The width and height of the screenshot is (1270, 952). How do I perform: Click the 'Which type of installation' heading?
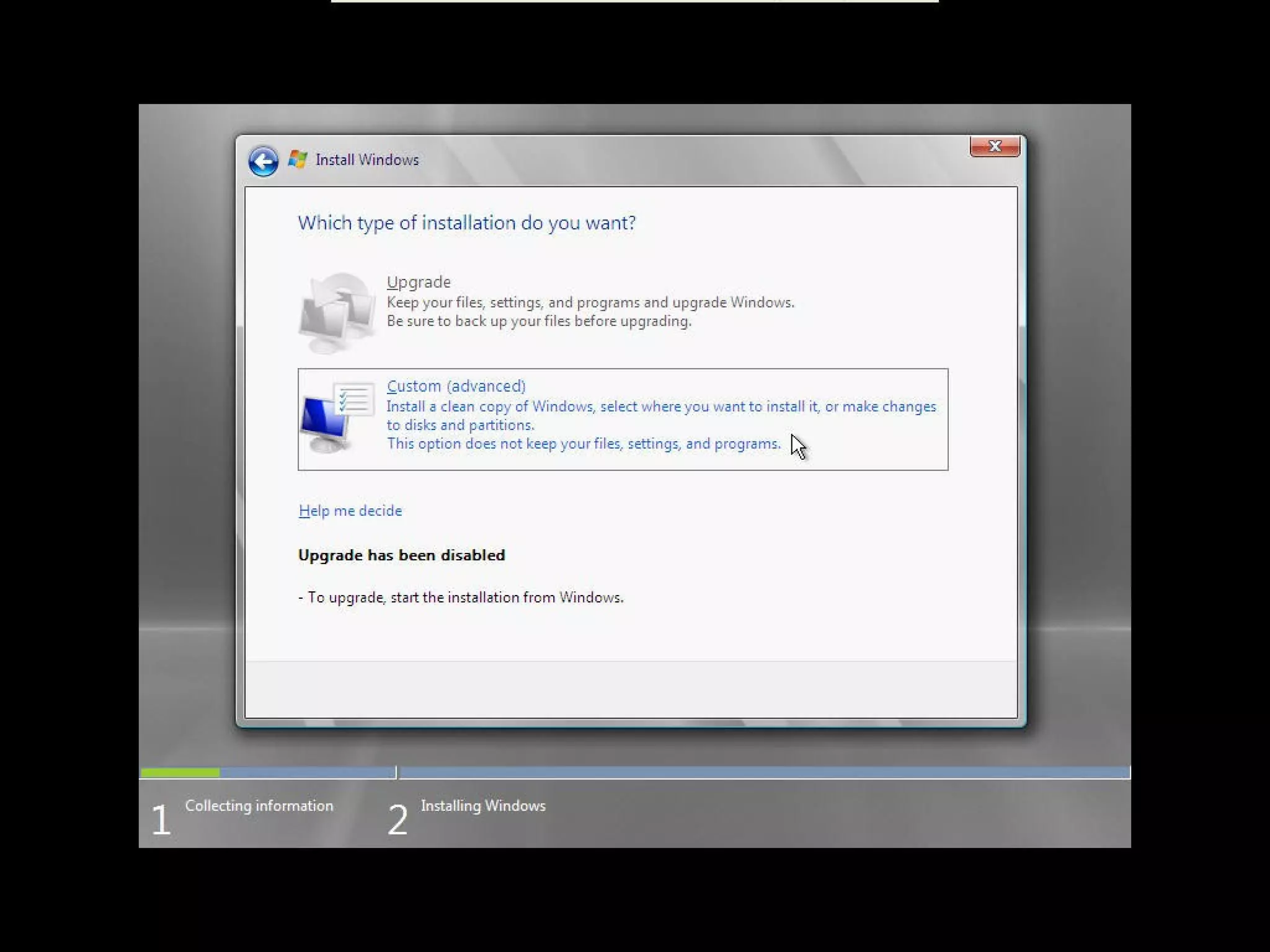[x=466, y=223]
